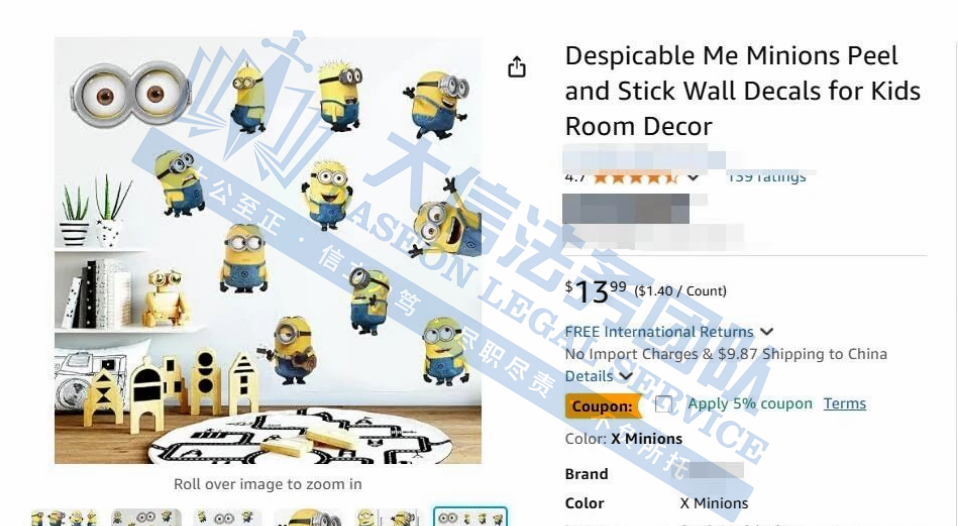Viewport: 958px width, 526px height.
Task: Expand the shipping Details chevron
Action: [626, 376]
